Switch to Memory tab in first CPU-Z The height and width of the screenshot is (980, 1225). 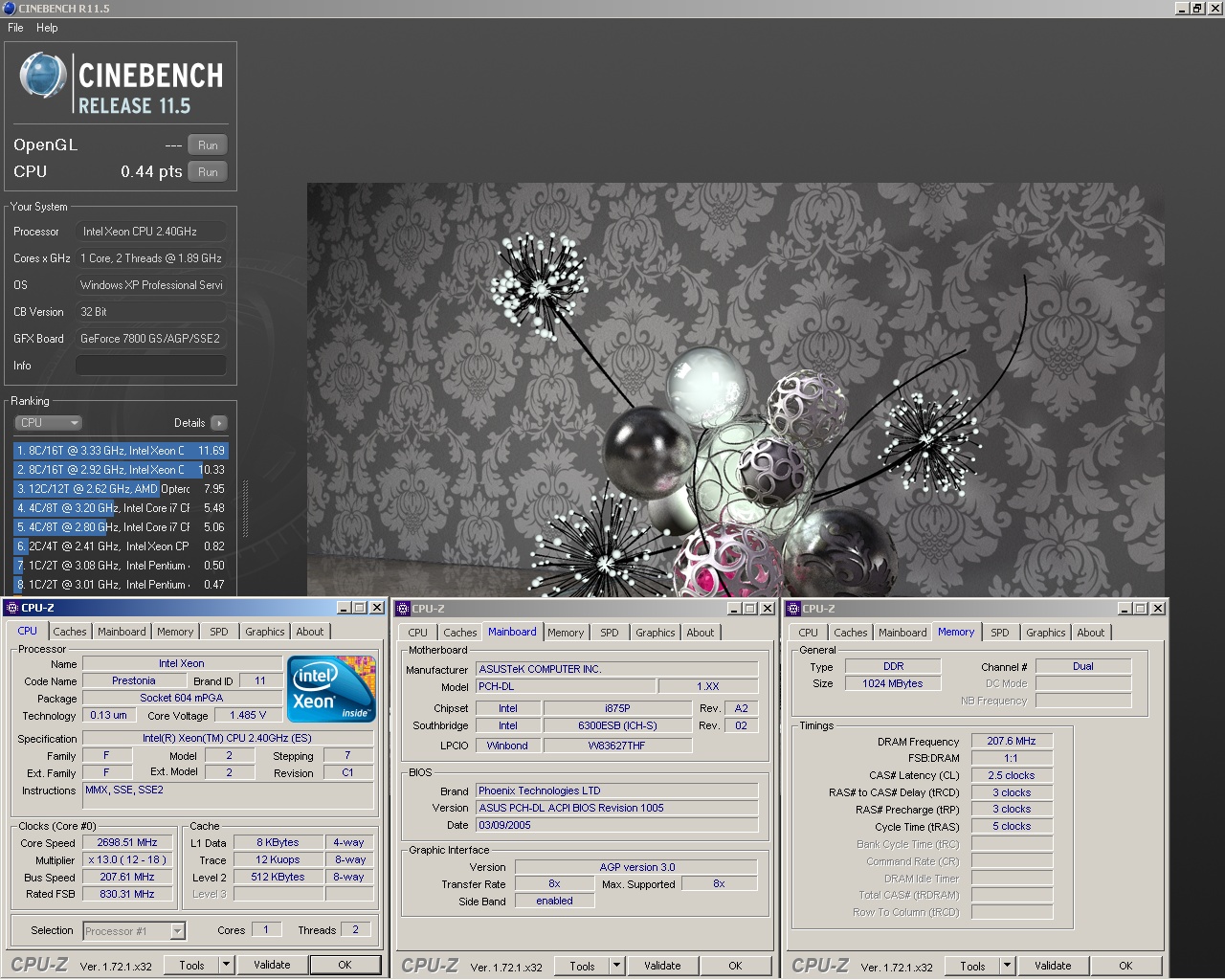175,632
